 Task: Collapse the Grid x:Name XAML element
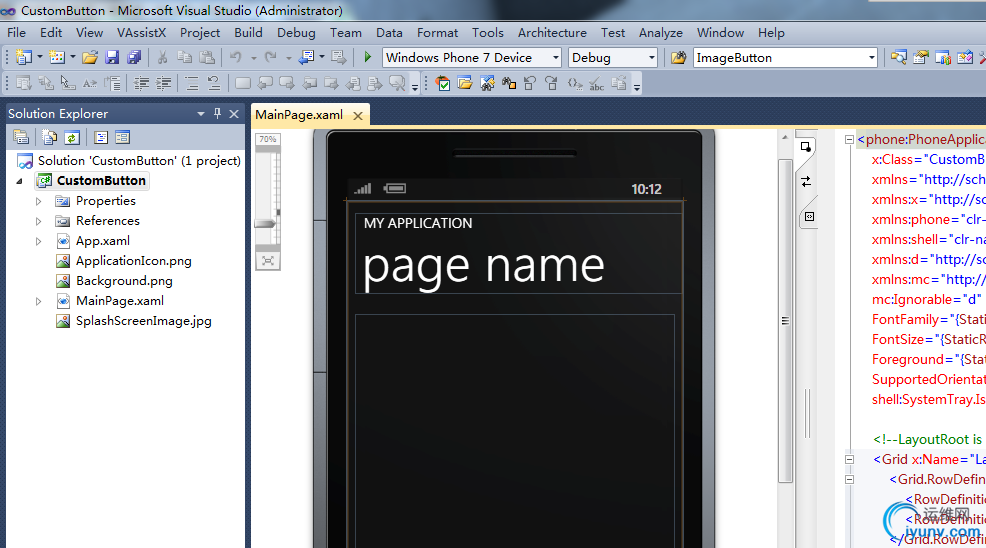tap(849, 459)
